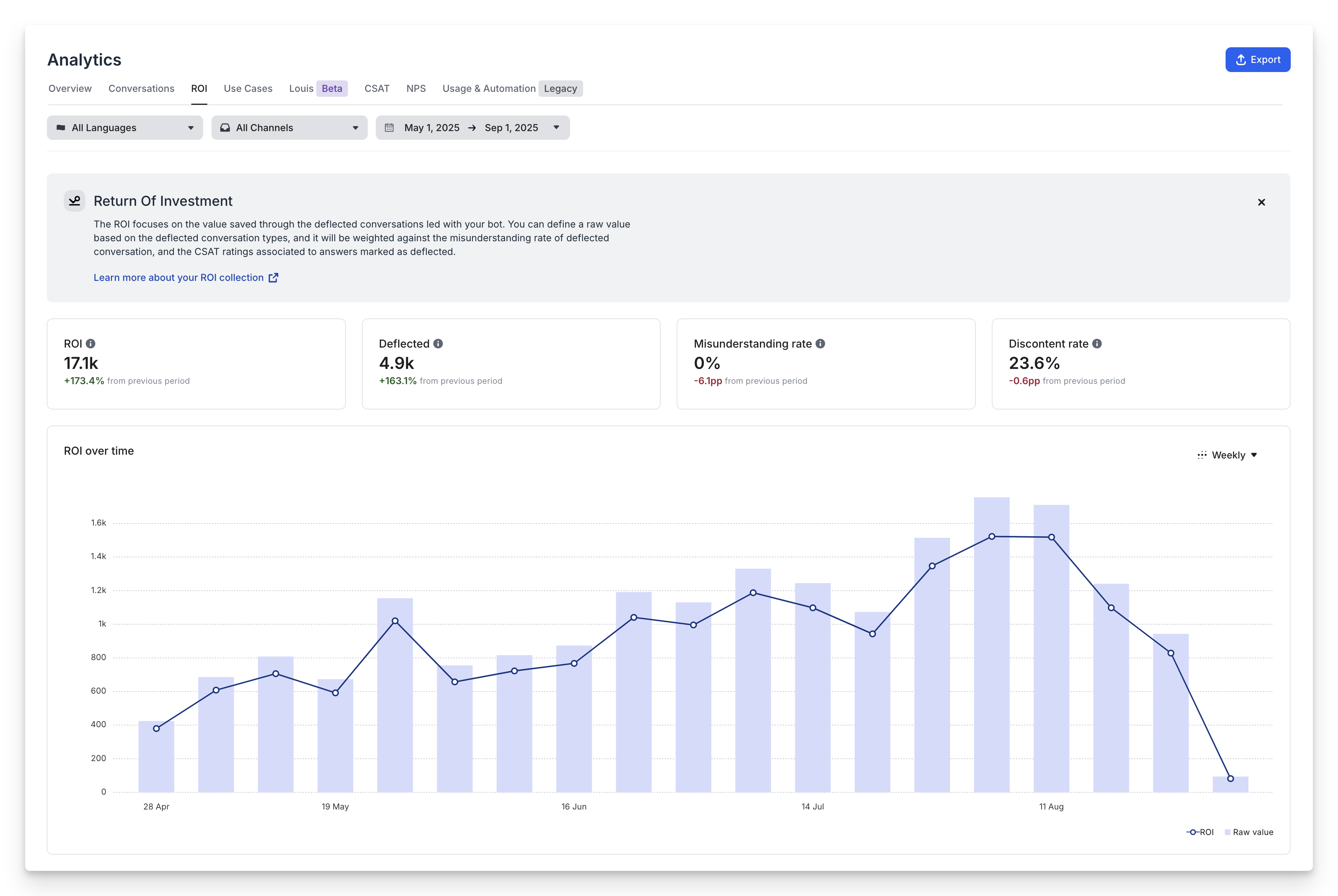
Task: Open the All Languages dropdown
Action: [125, 127]
